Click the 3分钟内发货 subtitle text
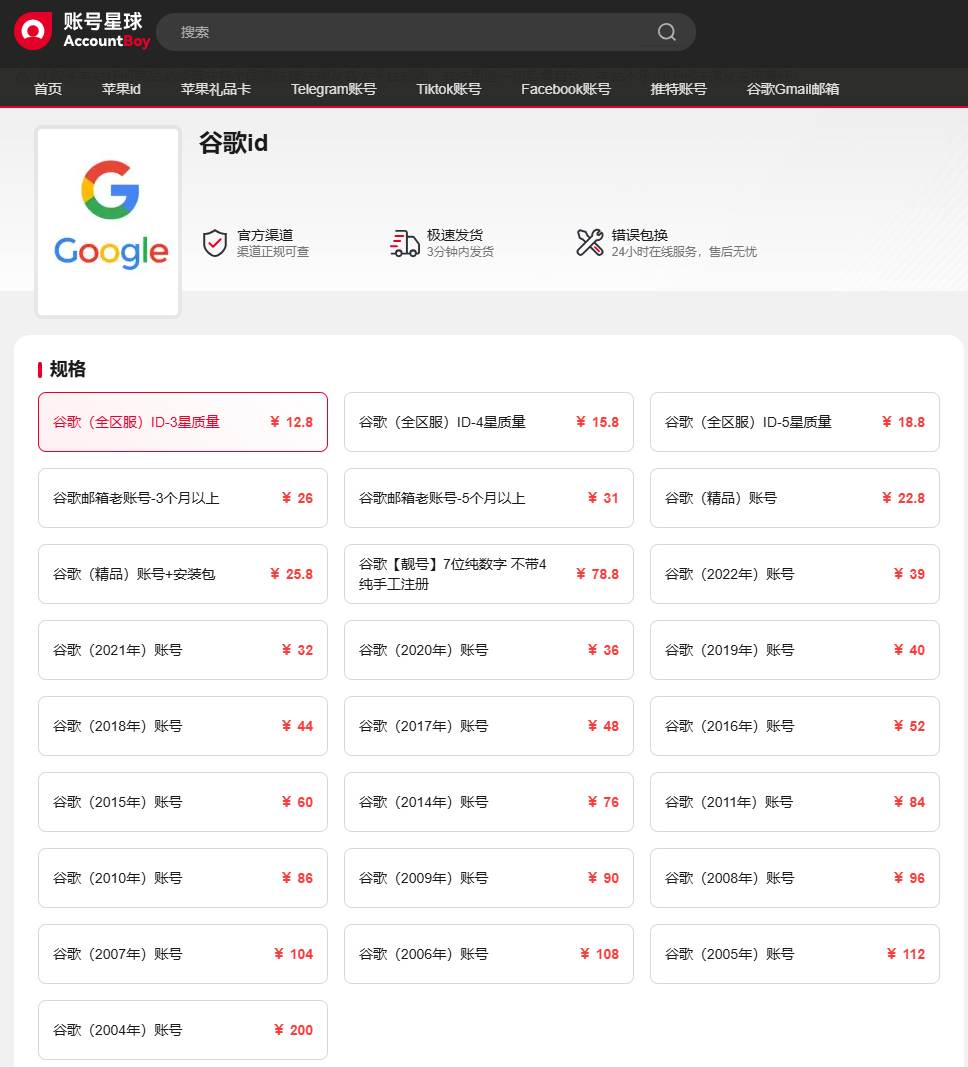968x1067 pixels. 460,252
